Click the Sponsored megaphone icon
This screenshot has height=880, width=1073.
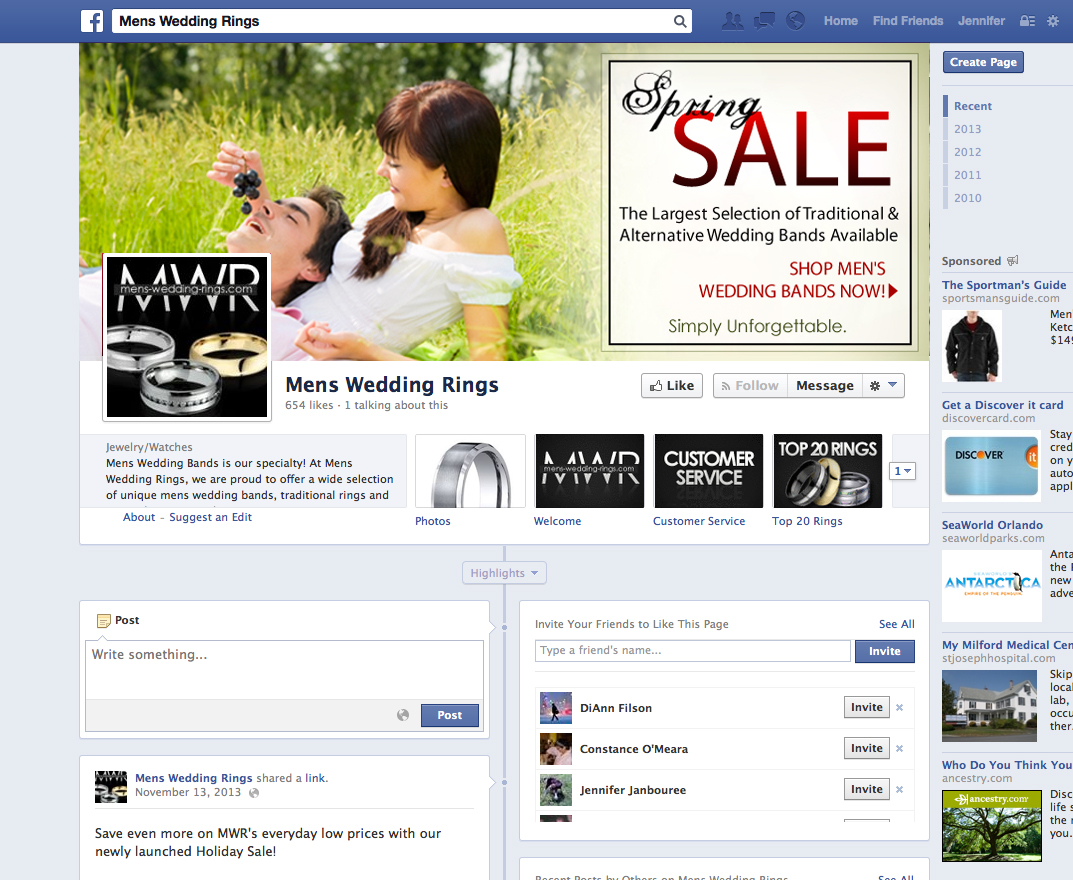1013,261
